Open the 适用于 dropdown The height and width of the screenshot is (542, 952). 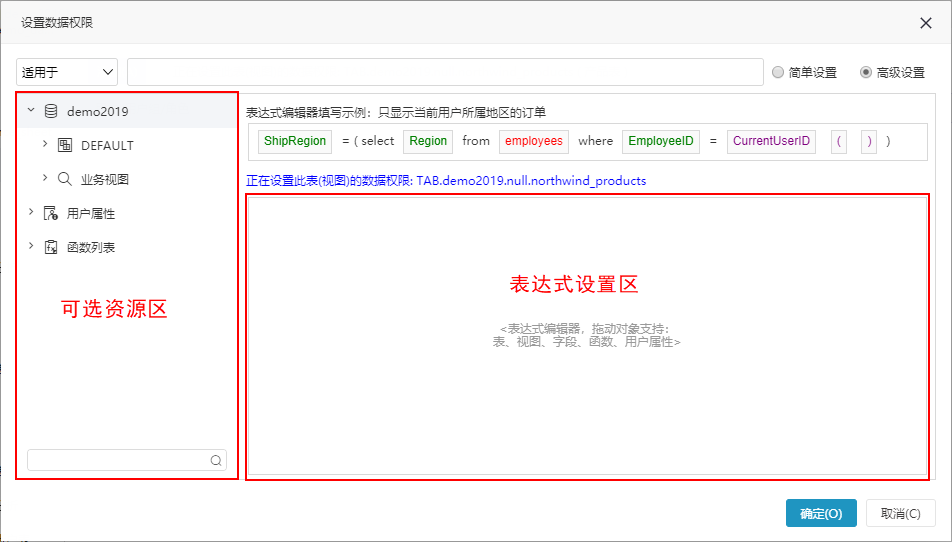point(67,72)
